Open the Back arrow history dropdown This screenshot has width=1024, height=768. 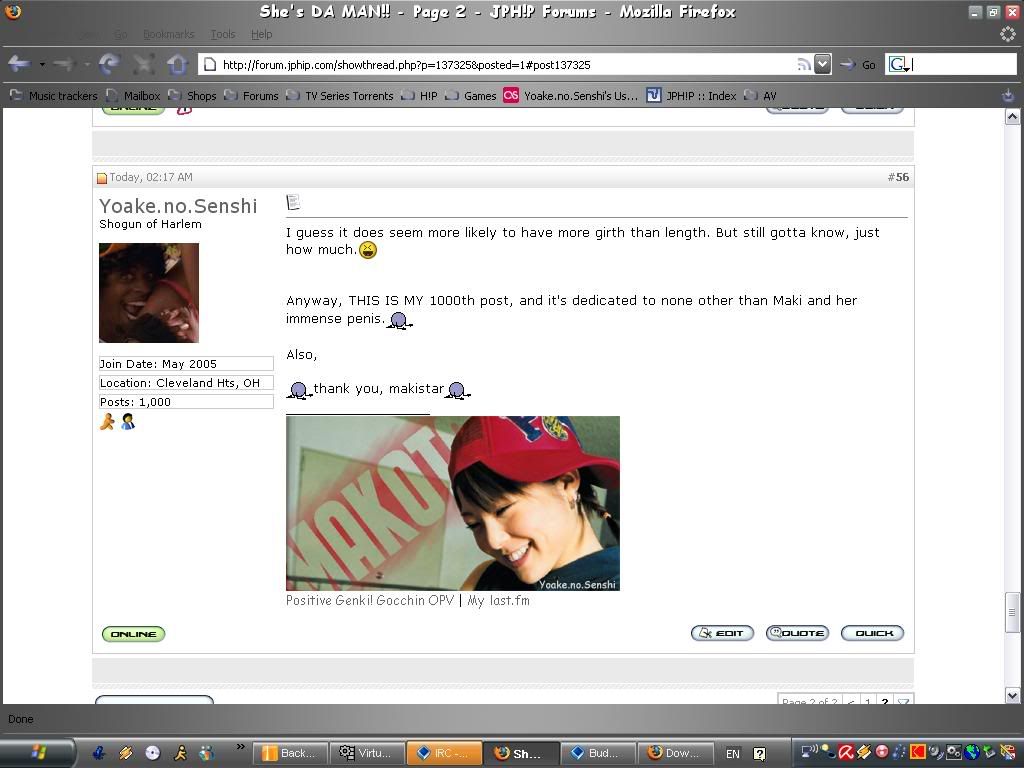[x=42, y=64]
